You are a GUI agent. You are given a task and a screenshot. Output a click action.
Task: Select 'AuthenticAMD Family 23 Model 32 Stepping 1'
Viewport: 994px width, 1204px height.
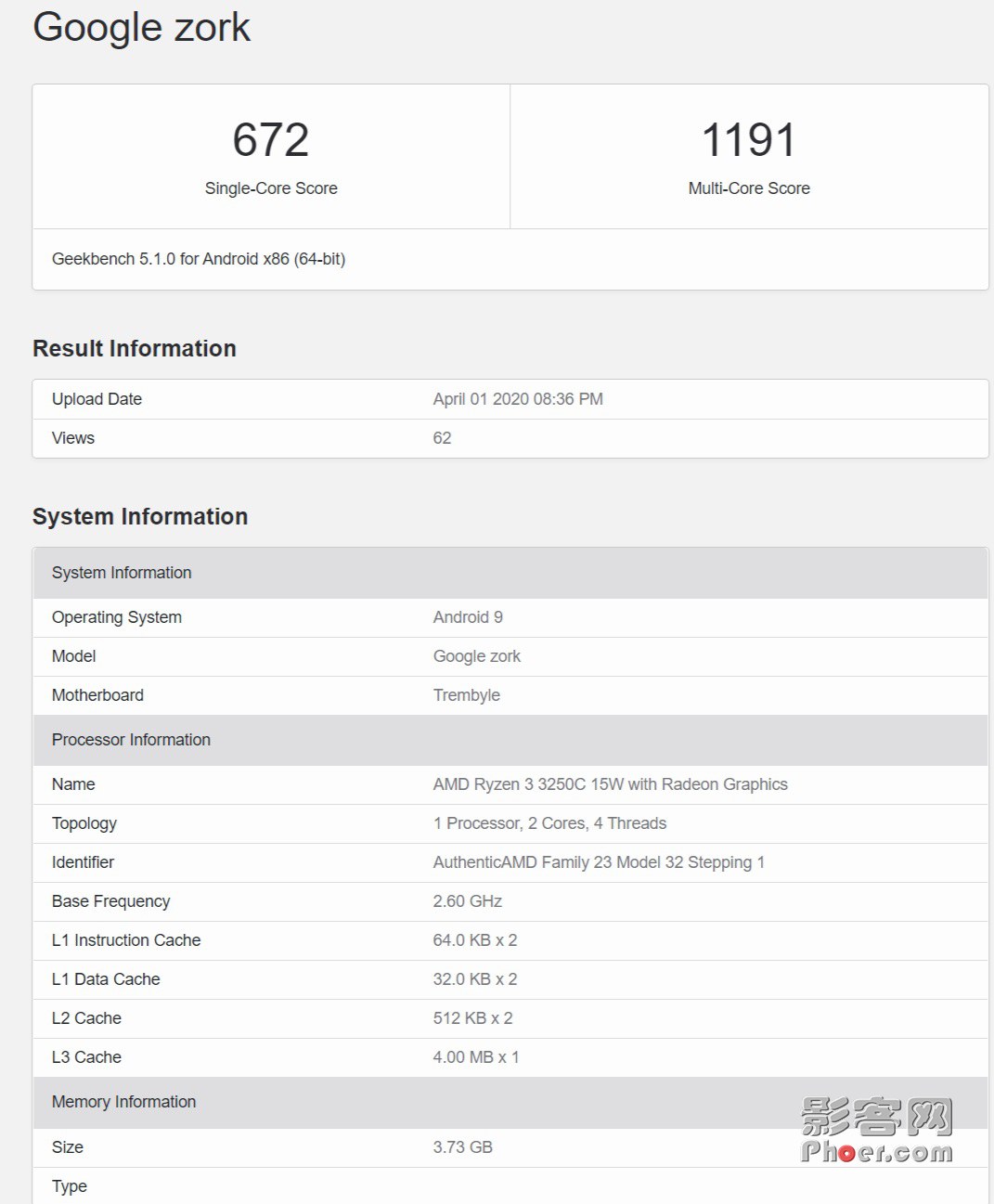pos(599,862)
